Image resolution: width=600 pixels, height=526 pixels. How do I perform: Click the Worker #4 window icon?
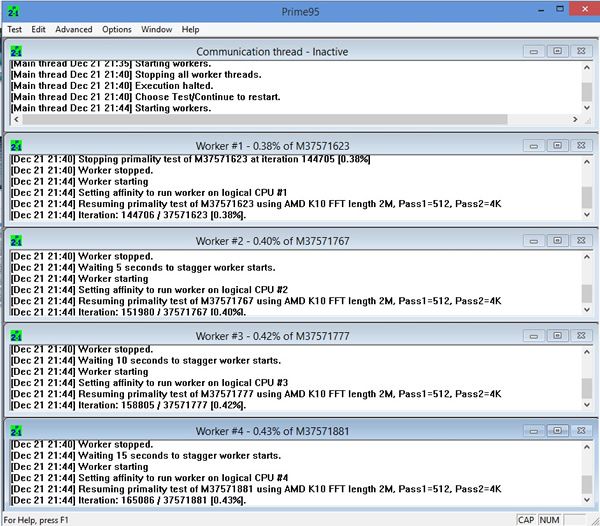click(x=16, y=431)
